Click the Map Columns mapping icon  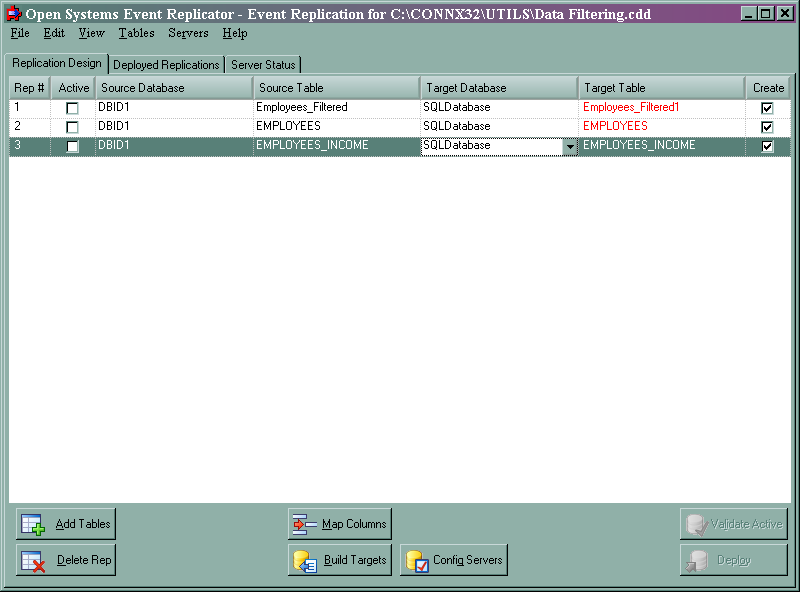click(x=302, y=523)
